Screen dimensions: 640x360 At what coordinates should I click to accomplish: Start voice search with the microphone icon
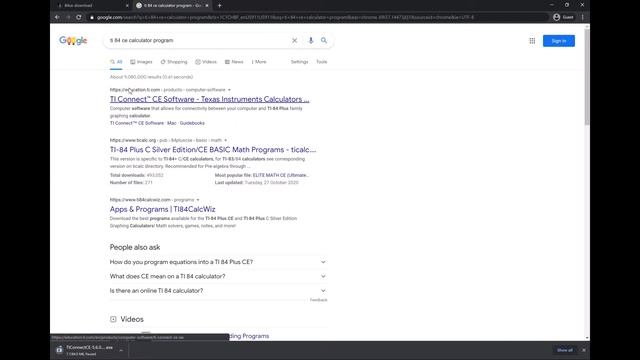[x=311, y=40]
